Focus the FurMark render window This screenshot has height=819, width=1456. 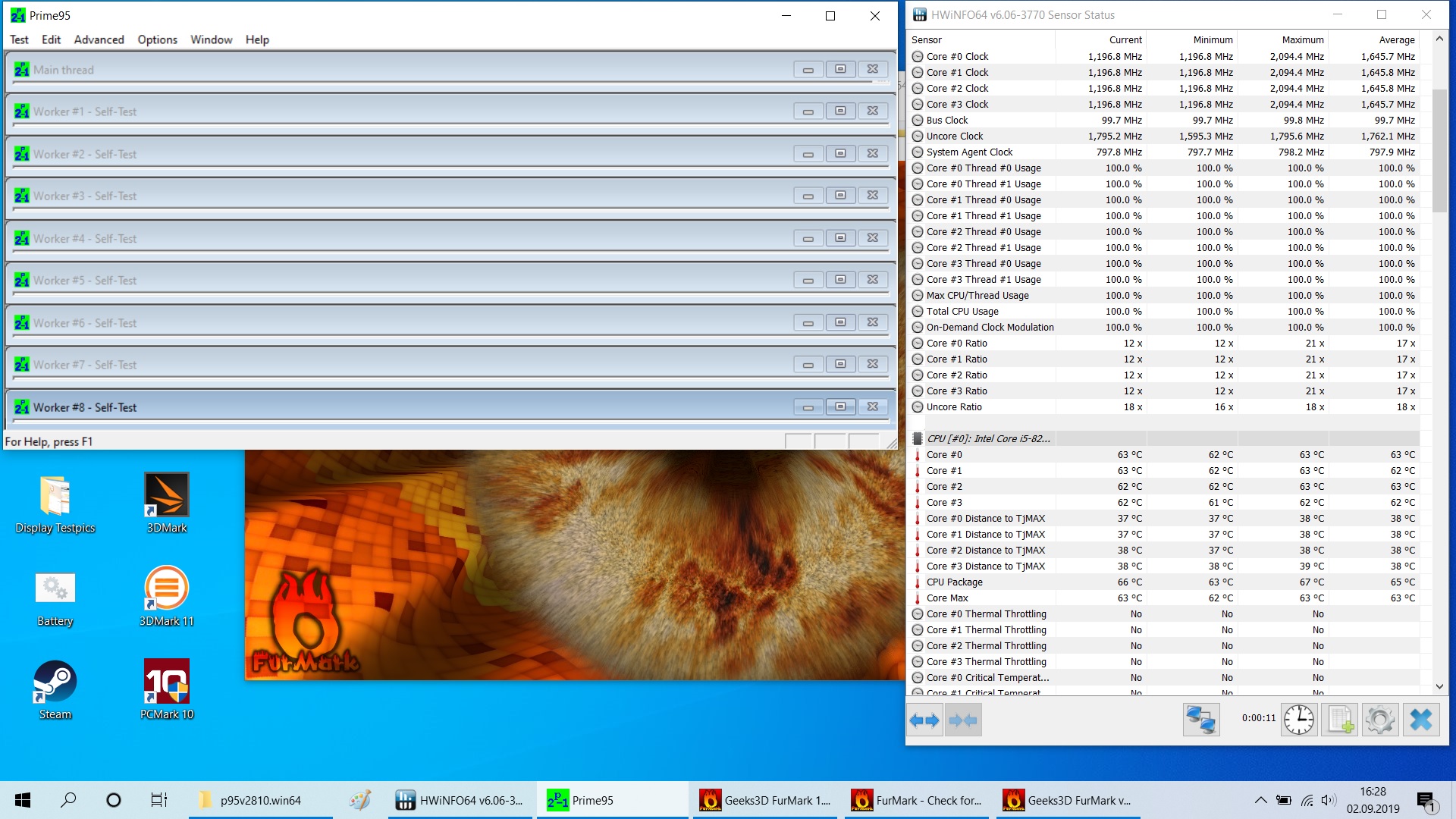pos(574,564)
